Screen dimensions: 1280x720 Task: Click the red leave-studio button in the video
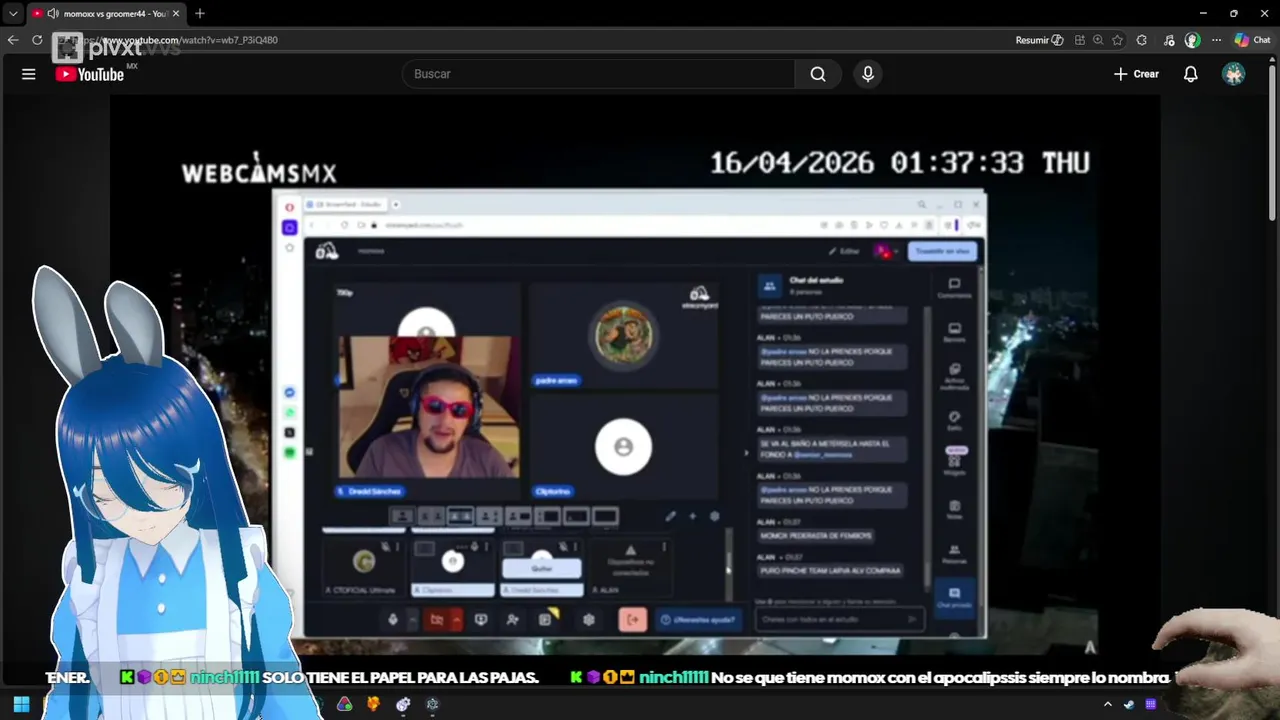(x=632, y=620)
